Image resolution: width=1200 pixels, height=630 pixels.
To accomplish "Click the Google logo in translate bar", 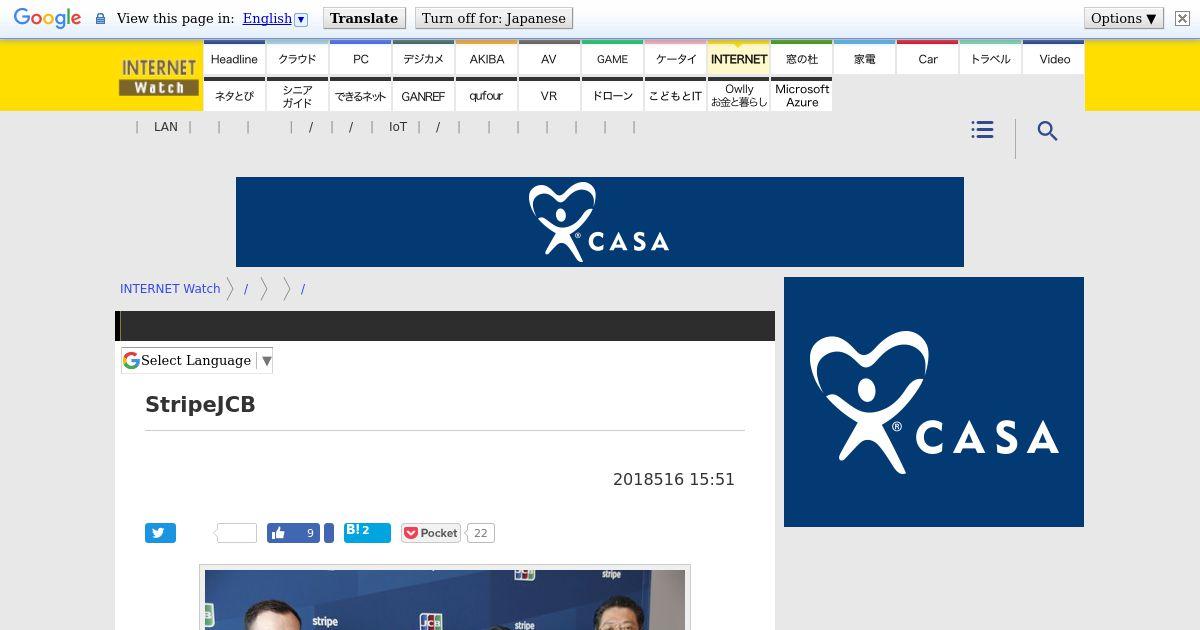I will (x=47, y=18).
